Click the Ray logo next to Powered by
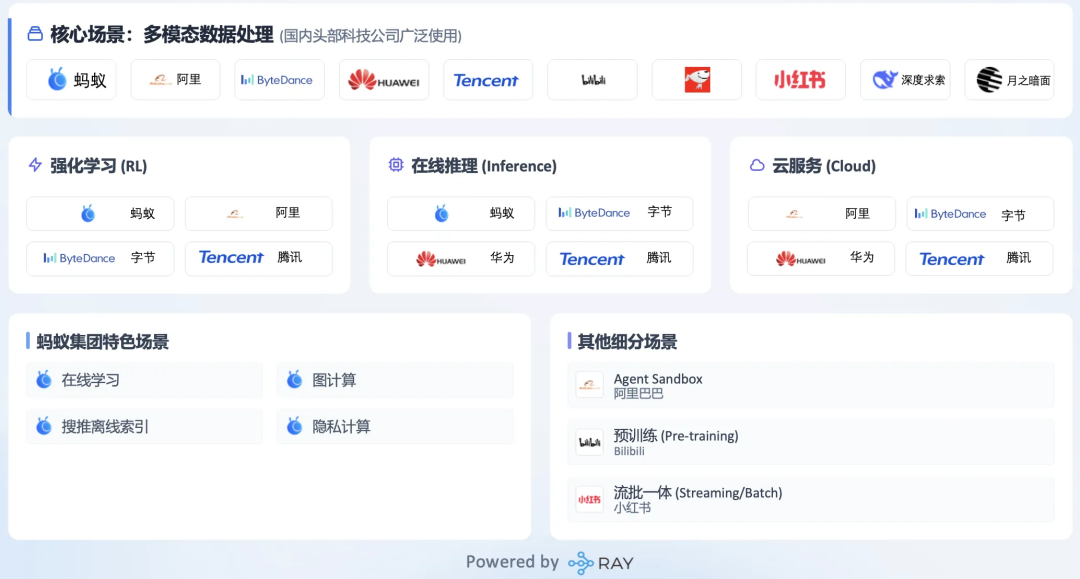 601,563
